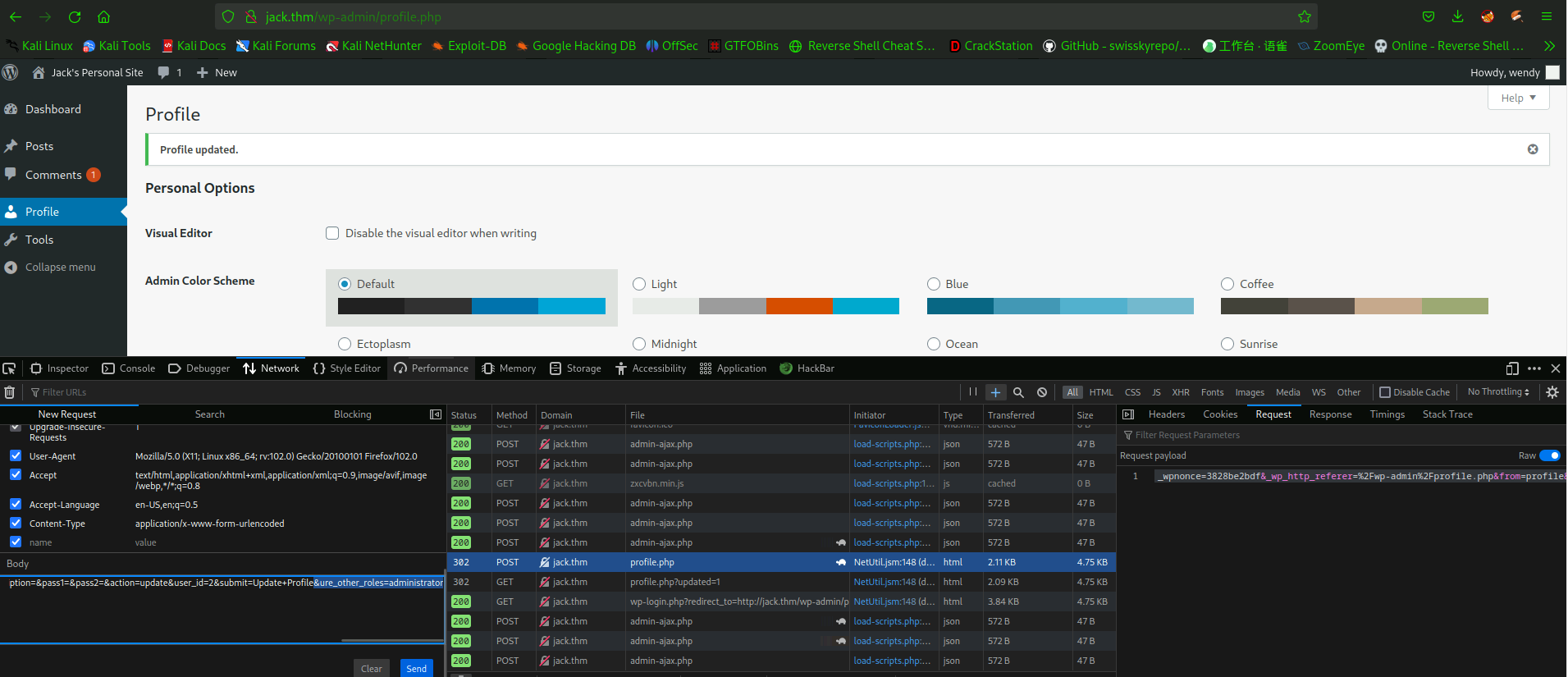Select the Blue admin color scheme
Screen dimensions: 1568x677
tap(934, 284)
